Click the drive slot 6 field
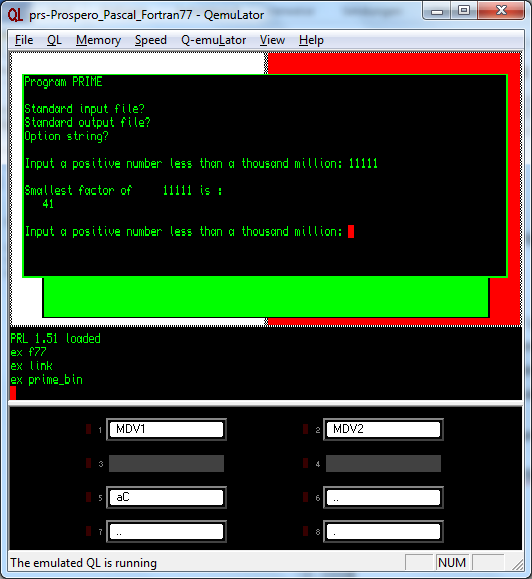This screenshot has height=579, width=532. [x=383, y=497]
